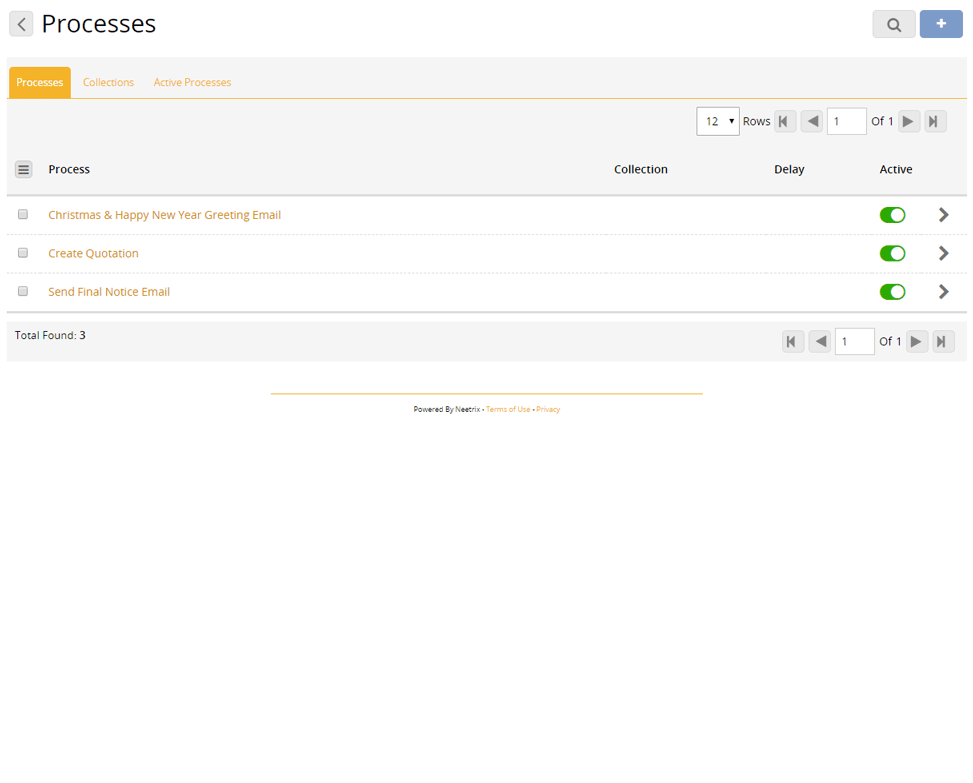Open Christmas & Happy New Year Greeting Email
The height and width of the screenshot is (783, 973).
pyautogui.click(x=164, y=215)
